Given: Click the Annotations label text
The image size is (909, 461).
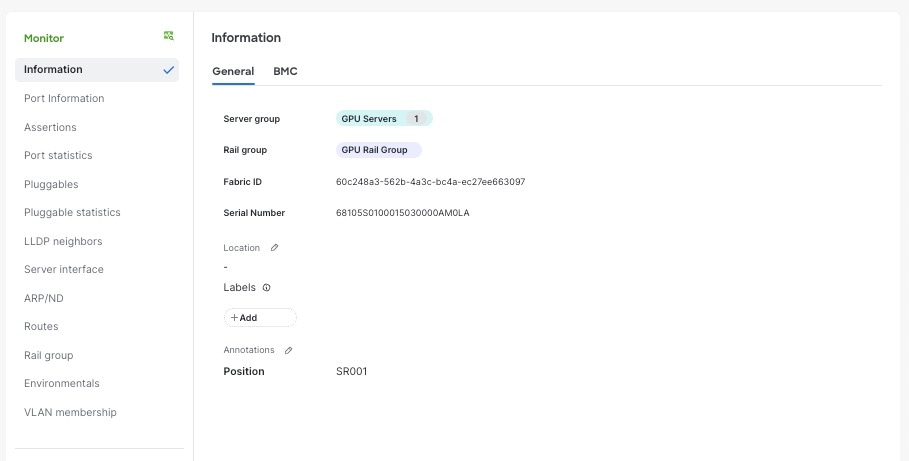Looking at the screenshot, I should [x=249, y=350].
